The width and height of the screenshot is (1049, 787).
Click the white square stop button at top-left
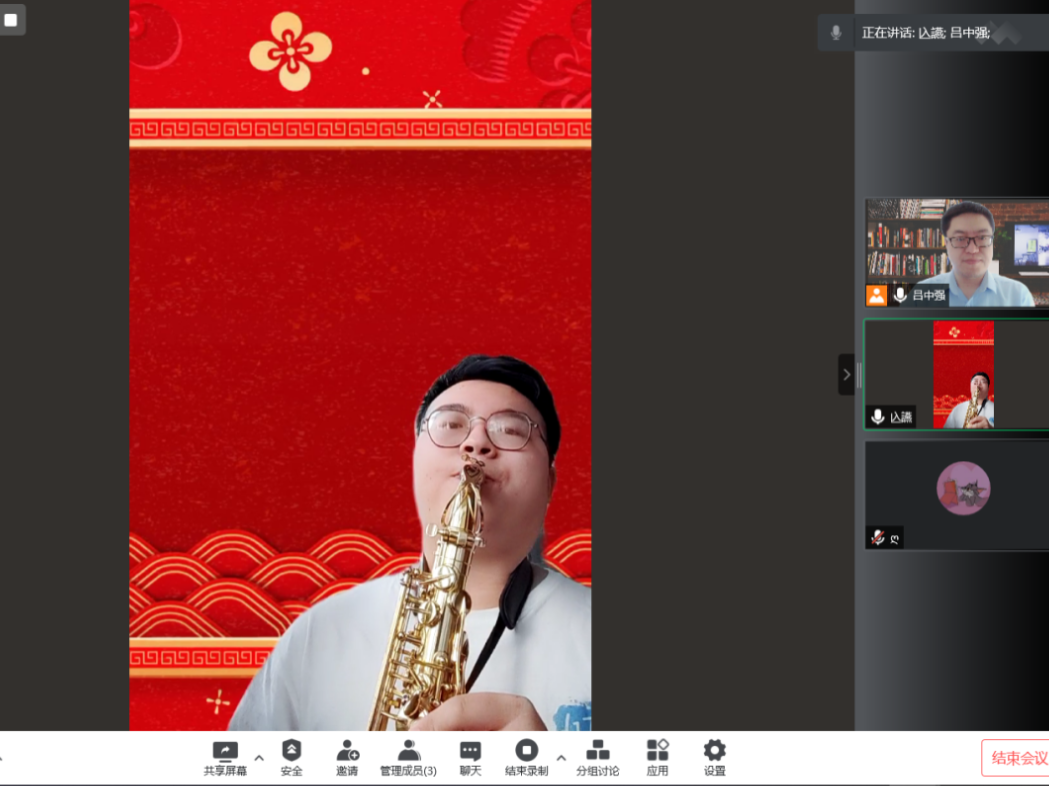[11, 19]
